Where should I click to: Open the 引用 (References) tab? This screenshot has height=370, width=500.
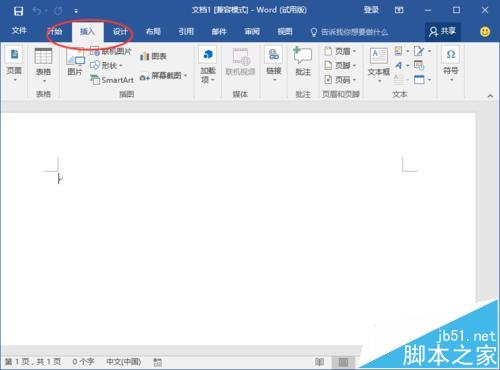click(x=186, y=32)
